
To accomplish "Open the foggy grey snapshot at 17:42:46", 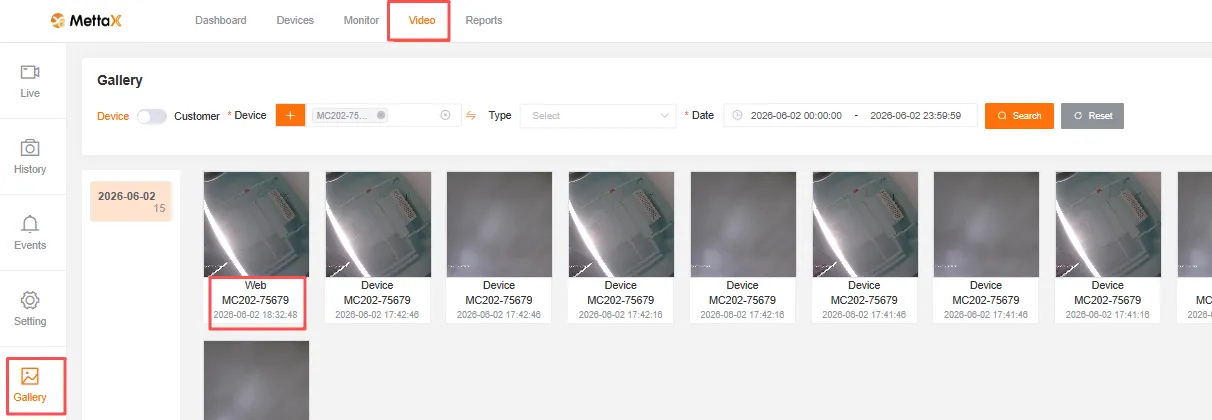I will point(499,224).
